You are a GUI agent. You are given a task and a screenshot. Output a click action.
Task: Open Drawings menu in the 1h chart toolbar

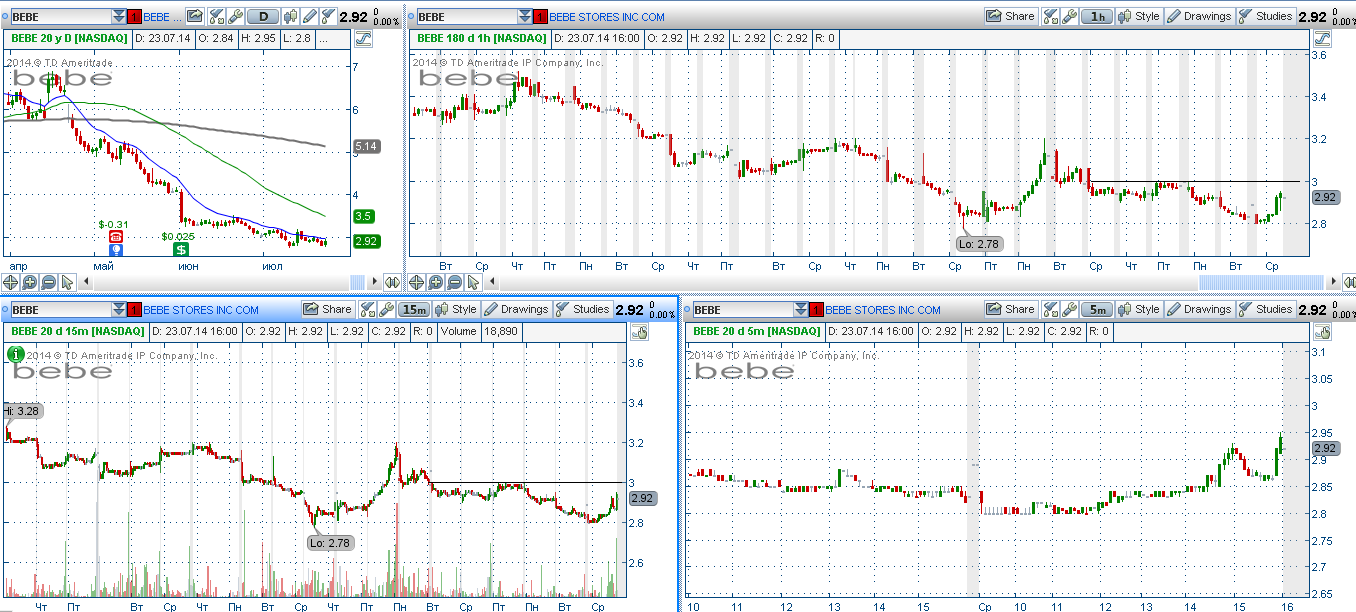pos(1199,16)
